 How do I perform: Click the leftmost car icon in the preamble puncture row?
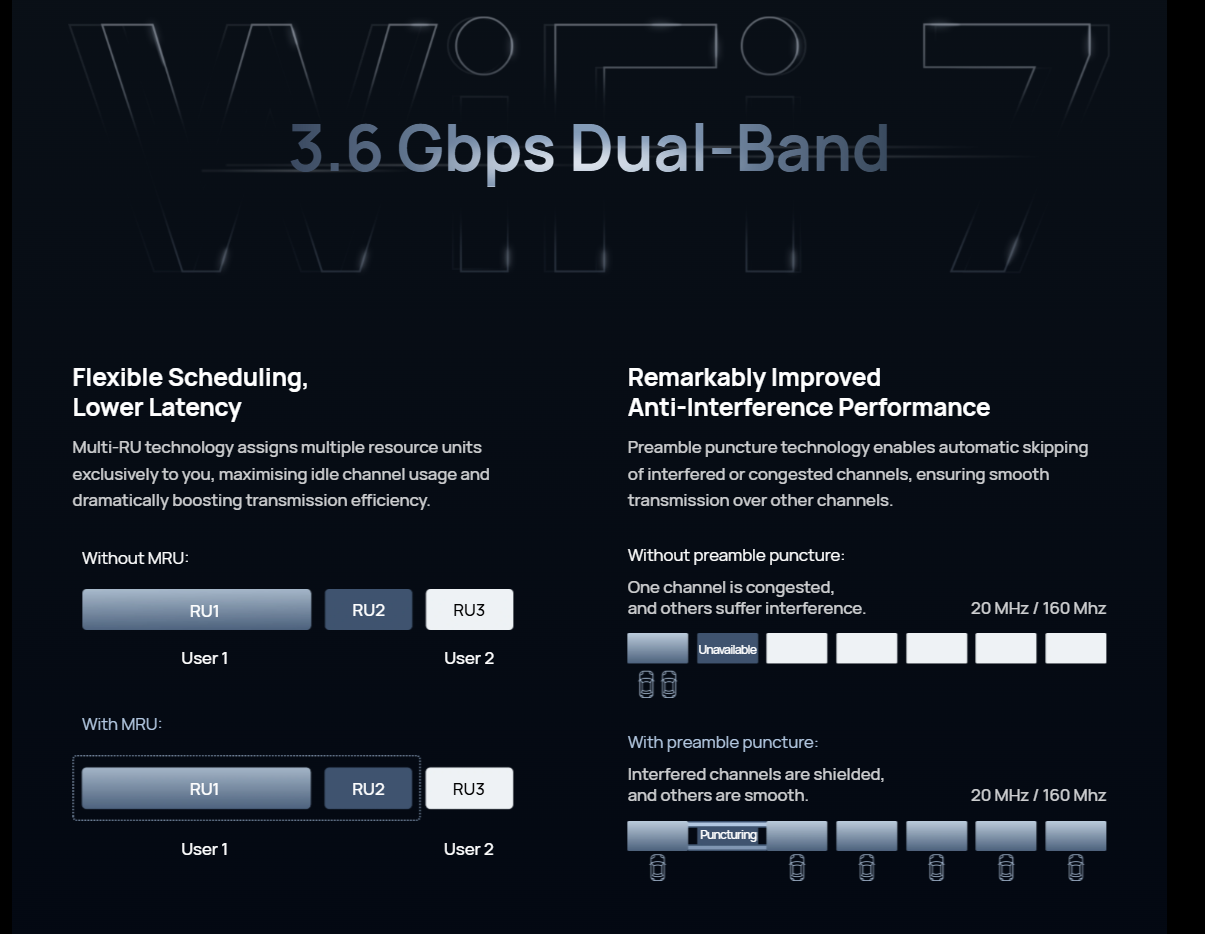click(657, 867)
